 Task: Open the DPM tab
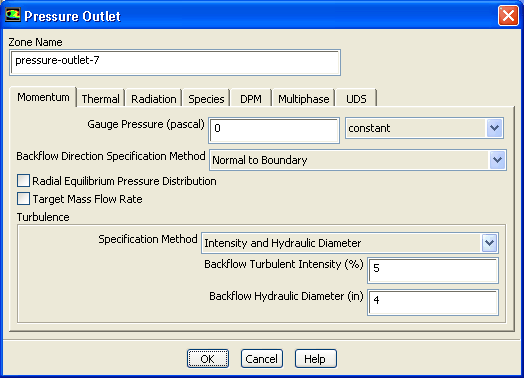click(251, 99)
